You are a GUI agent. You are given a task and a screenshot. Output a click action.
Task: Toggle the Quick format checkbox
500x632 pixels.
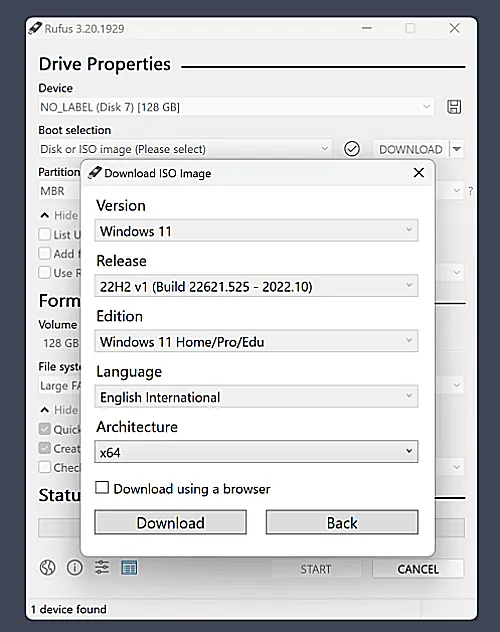click(44, 429)
